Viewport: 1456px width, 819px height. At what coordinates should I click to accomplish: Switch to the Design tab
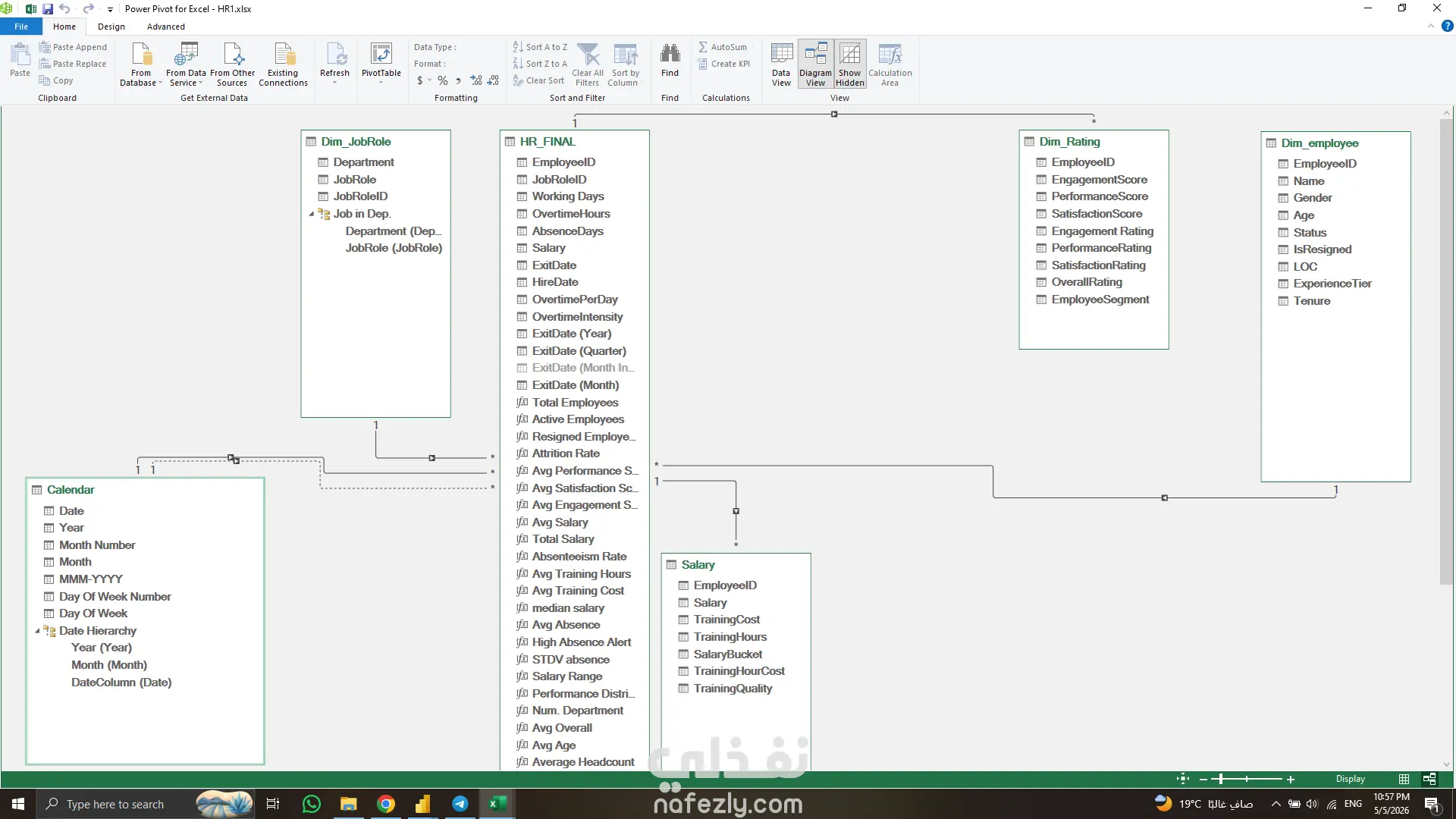tap(111, 27)
